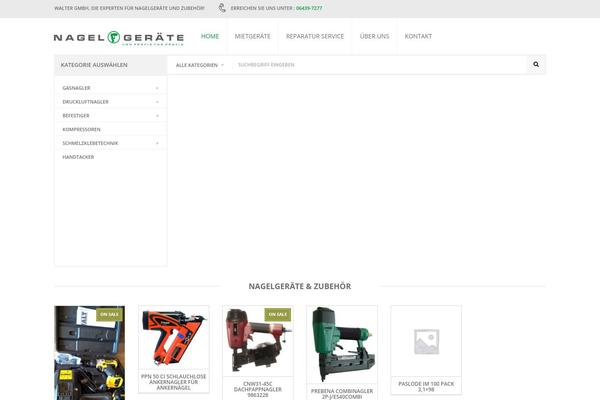
Task: Expand the Gasnagler submenu arrow
Action: click(157, 88)
